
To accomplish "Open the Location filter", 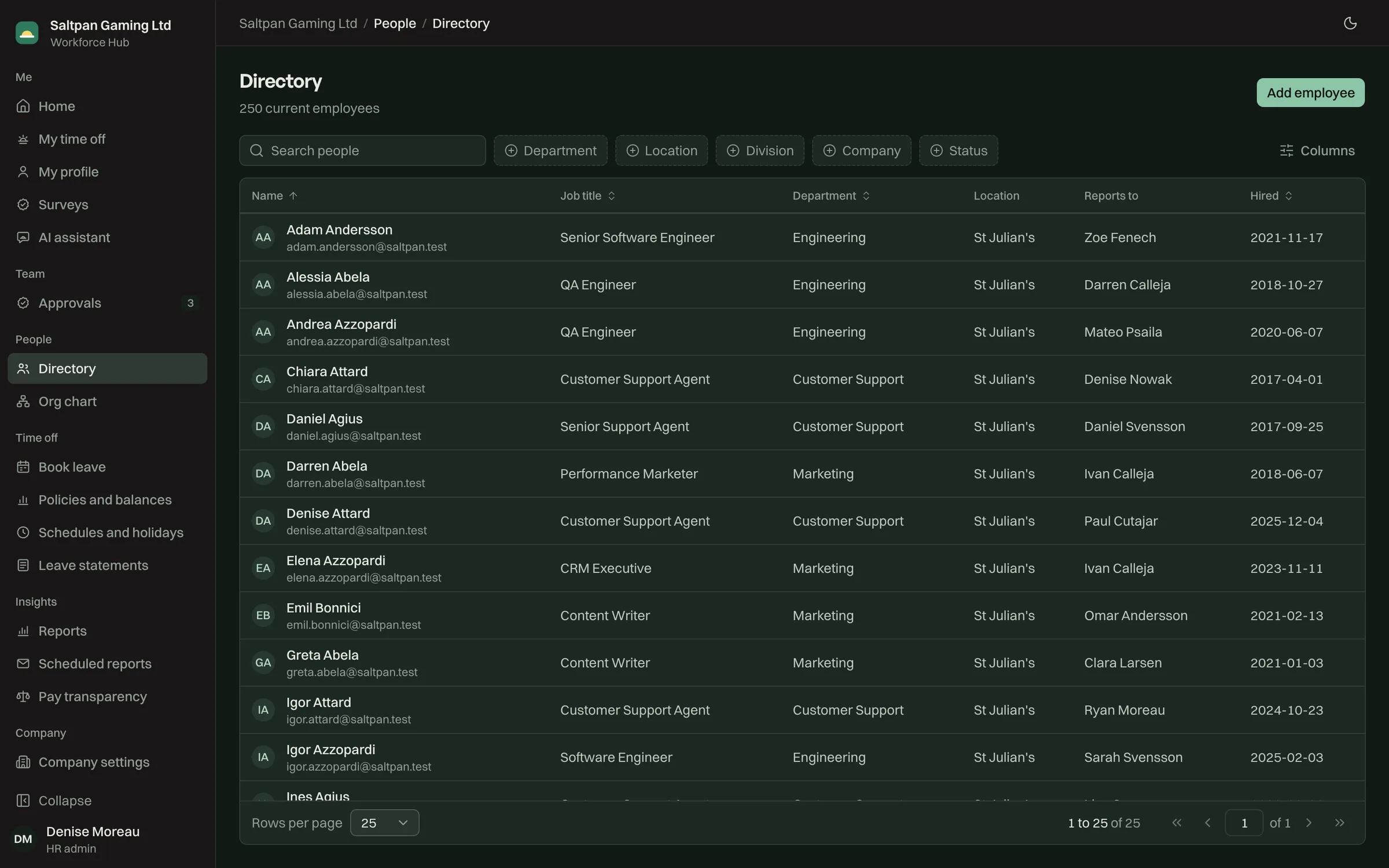I will click(x=662, y=150).
